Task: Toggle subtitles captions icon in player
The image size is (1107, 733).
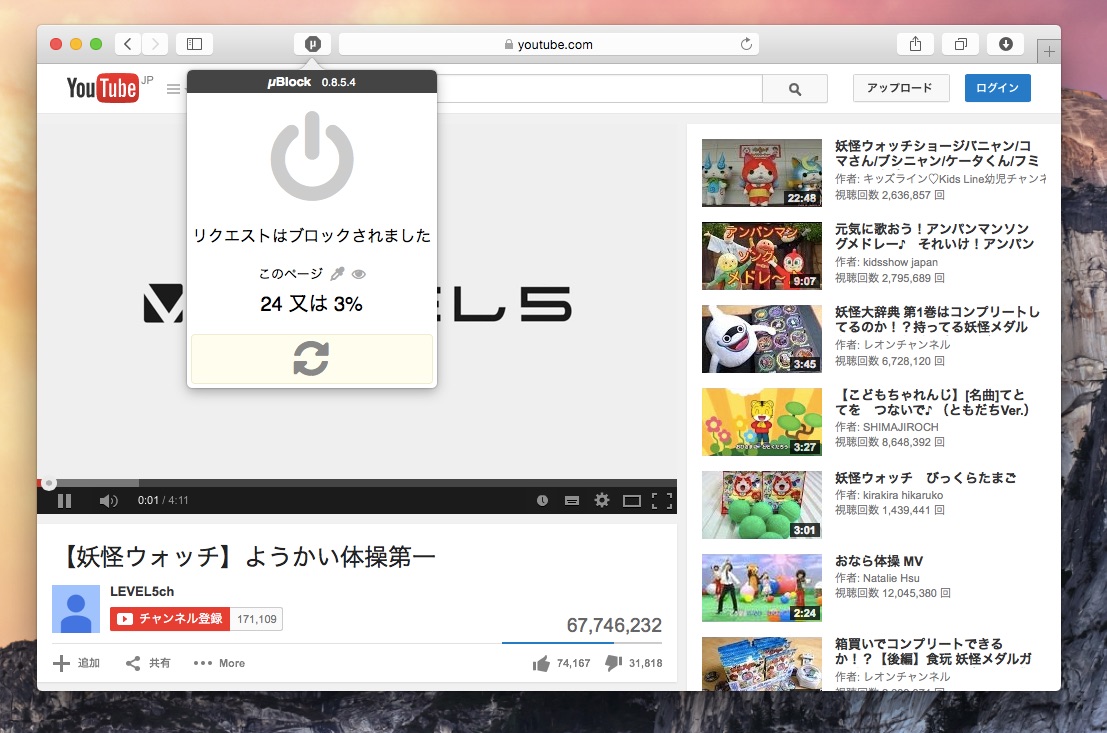Action: 572,501
